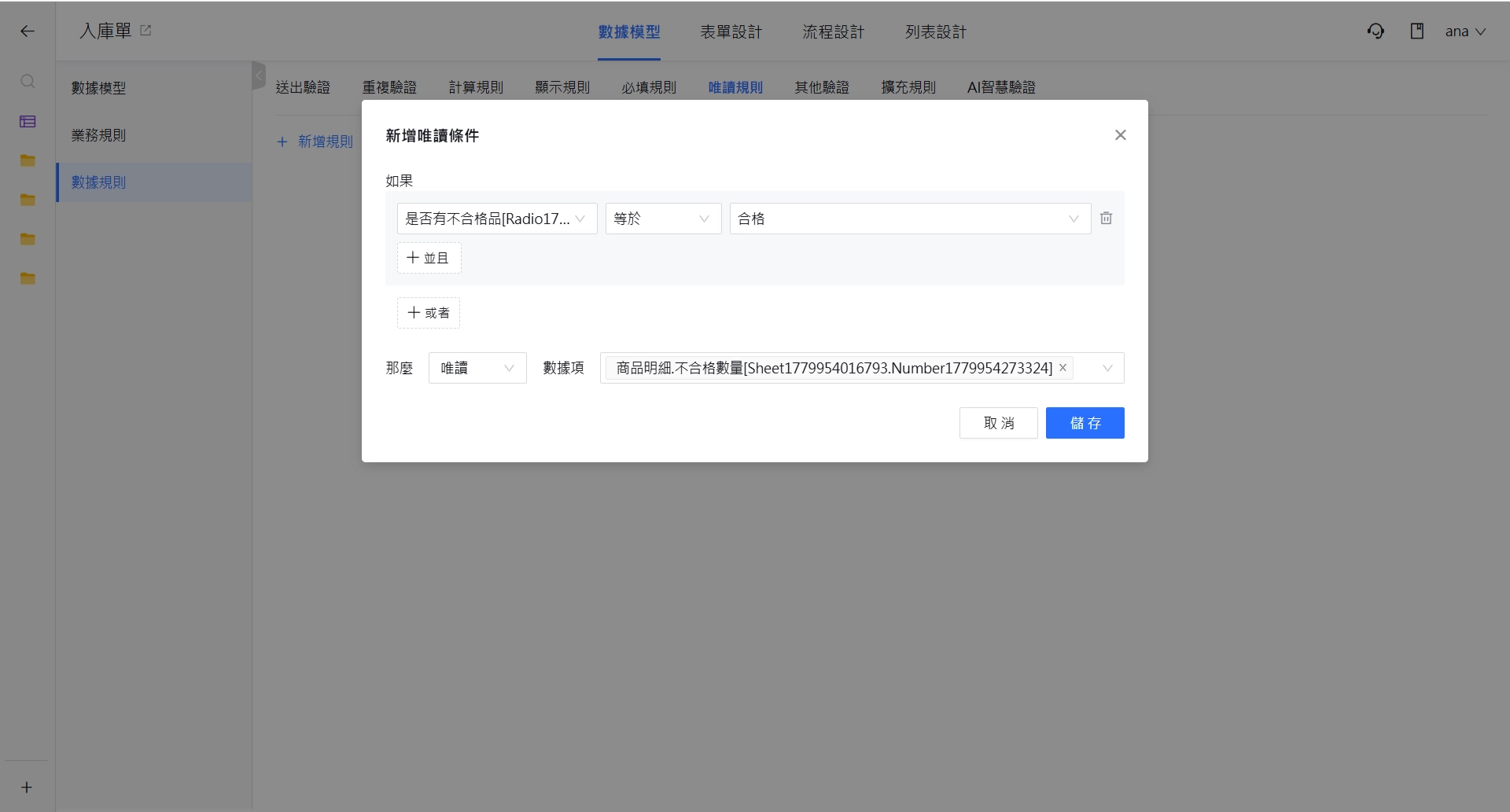Switch to the 數據模型 top tab
Image resolution: width=1510 pixels, height=812 pixels.
coord(629,31)
